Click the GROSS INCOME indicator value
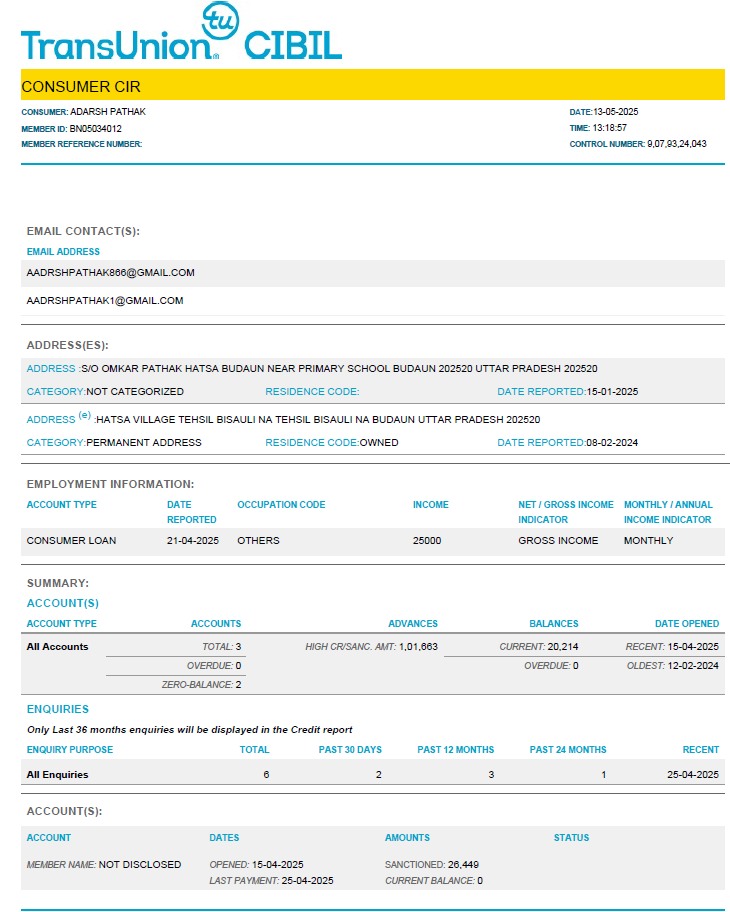Viewport: 730px width, 912px height. 558,541
